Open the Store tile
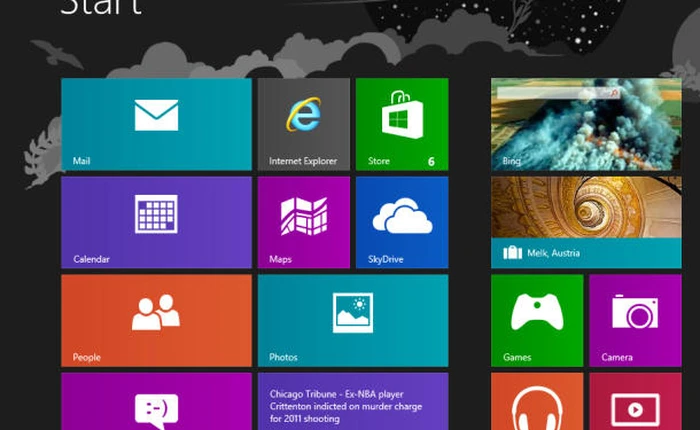Viewport: 700px width, 430px height. [402, 124]
